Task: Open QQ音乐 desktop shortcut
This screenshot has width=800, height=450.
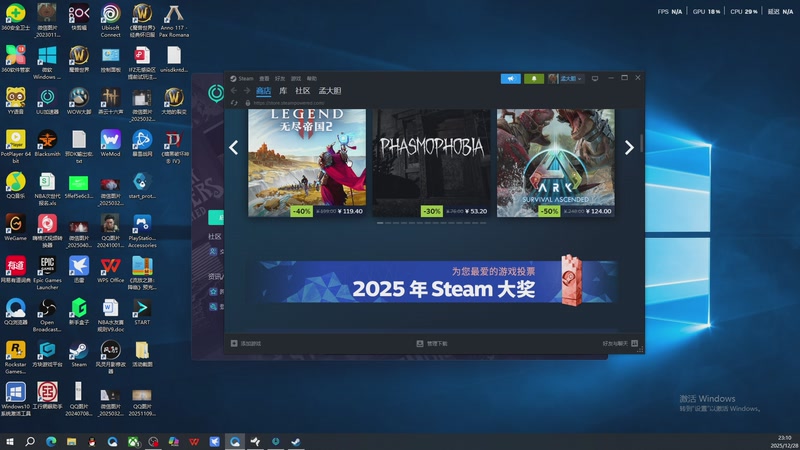Action: tap(15, 185)
